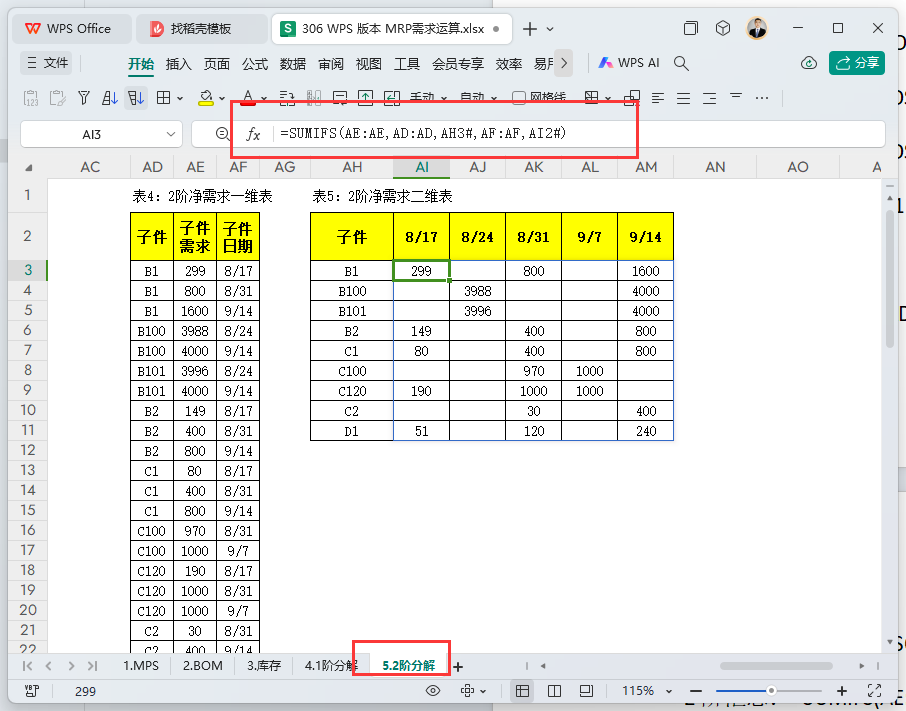Open the filter funnel tool
This screenshot has height=711, width=906.
(84, 98)
